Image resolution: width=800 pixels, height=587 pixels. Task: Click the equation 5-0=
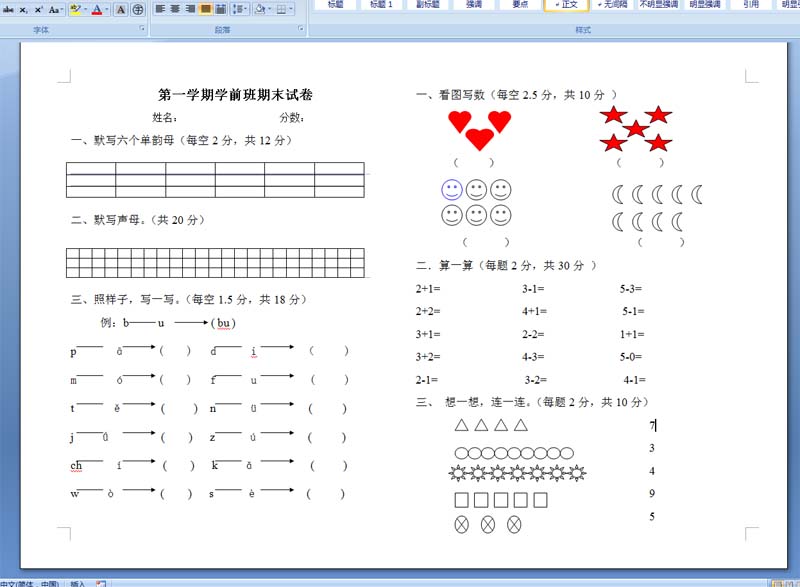point(631,356)
